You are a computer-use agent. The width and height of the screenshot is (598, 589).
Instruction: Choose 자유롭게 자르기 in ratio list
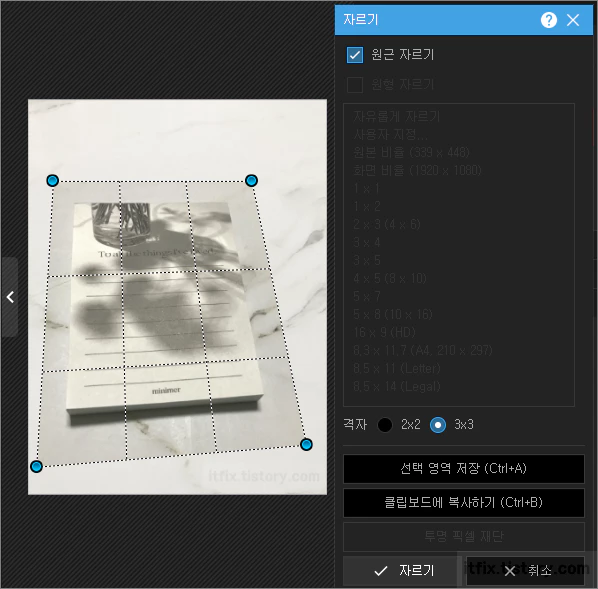click(397, 116)
